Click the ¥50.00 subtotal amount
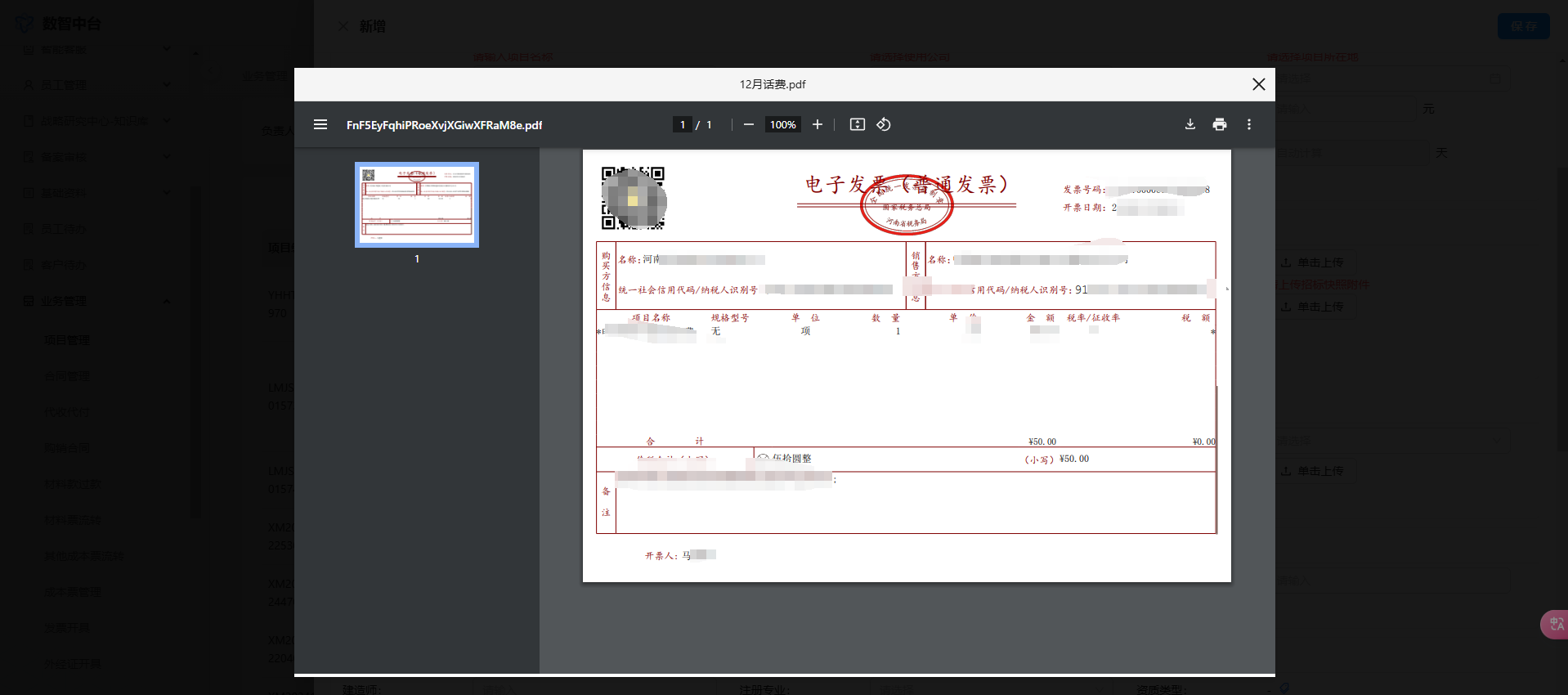Image resolution: width=1568 pixels, height=695 pixels. 1042,442
